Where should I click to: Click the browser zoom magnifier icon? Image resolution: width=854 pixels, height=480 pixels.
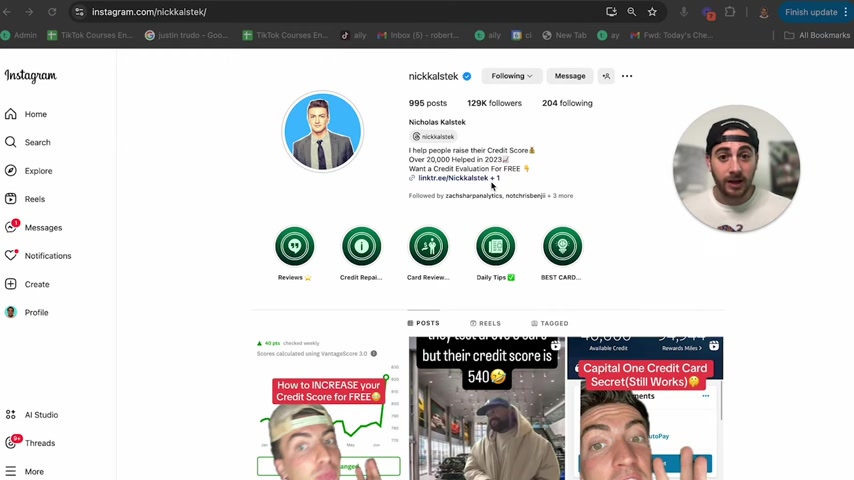click(631, 12)
